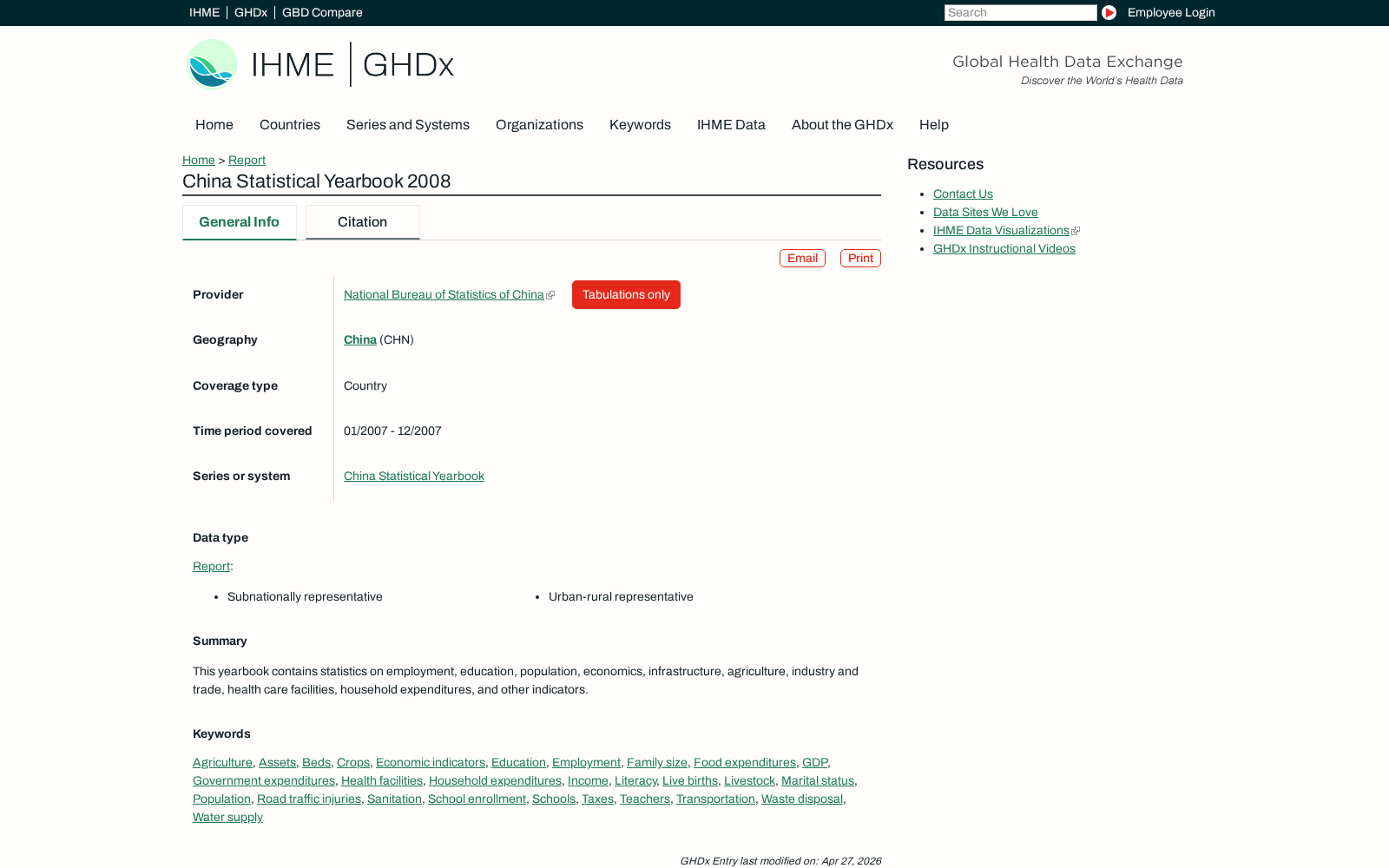Screen dimensions: 1389x868
Task: Focus the Search input field
Action: (x=1020, y=12)
